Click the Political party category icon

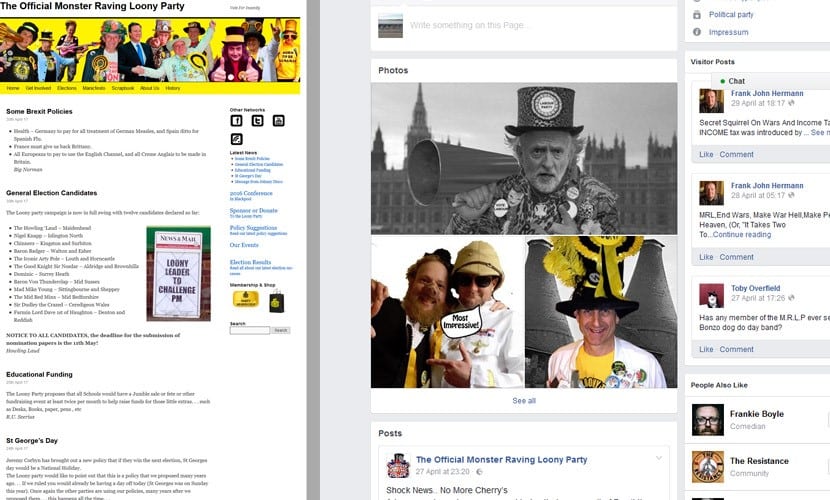pos(697,15)
